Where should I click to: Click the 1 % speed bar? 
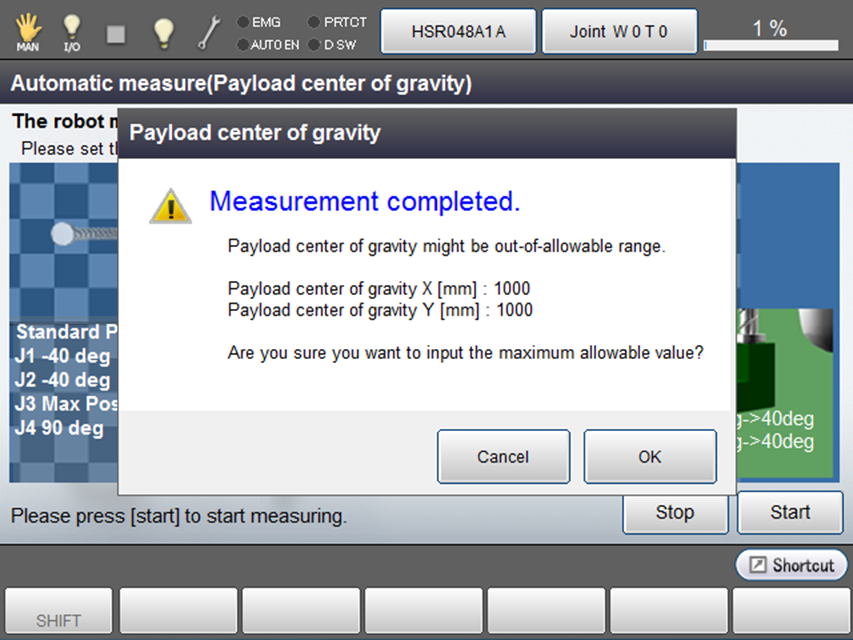tap(770, 31)
